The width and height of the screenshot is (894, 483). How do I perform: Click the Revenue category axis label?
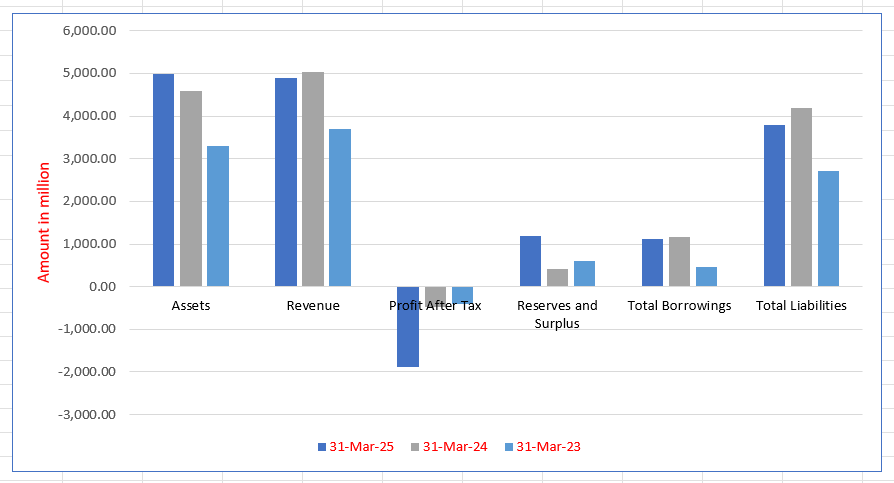click(313, 306)
